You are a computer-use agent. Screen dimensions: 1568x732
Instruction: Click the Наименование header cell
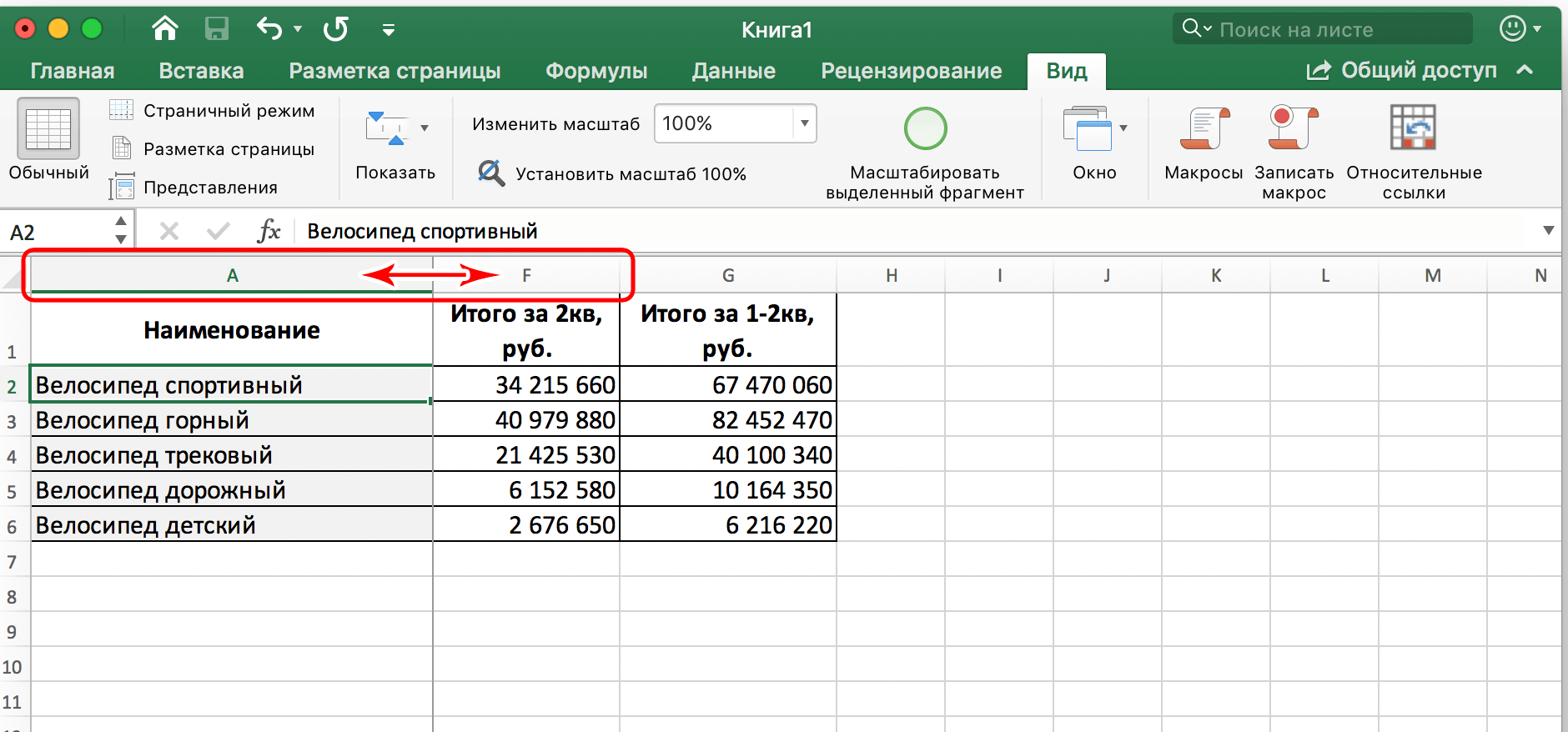[232, 329]
